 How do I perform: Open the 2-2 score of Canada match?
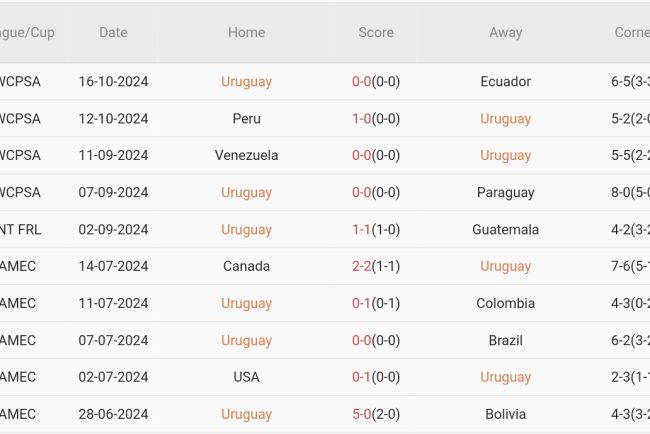pos(362,266)
